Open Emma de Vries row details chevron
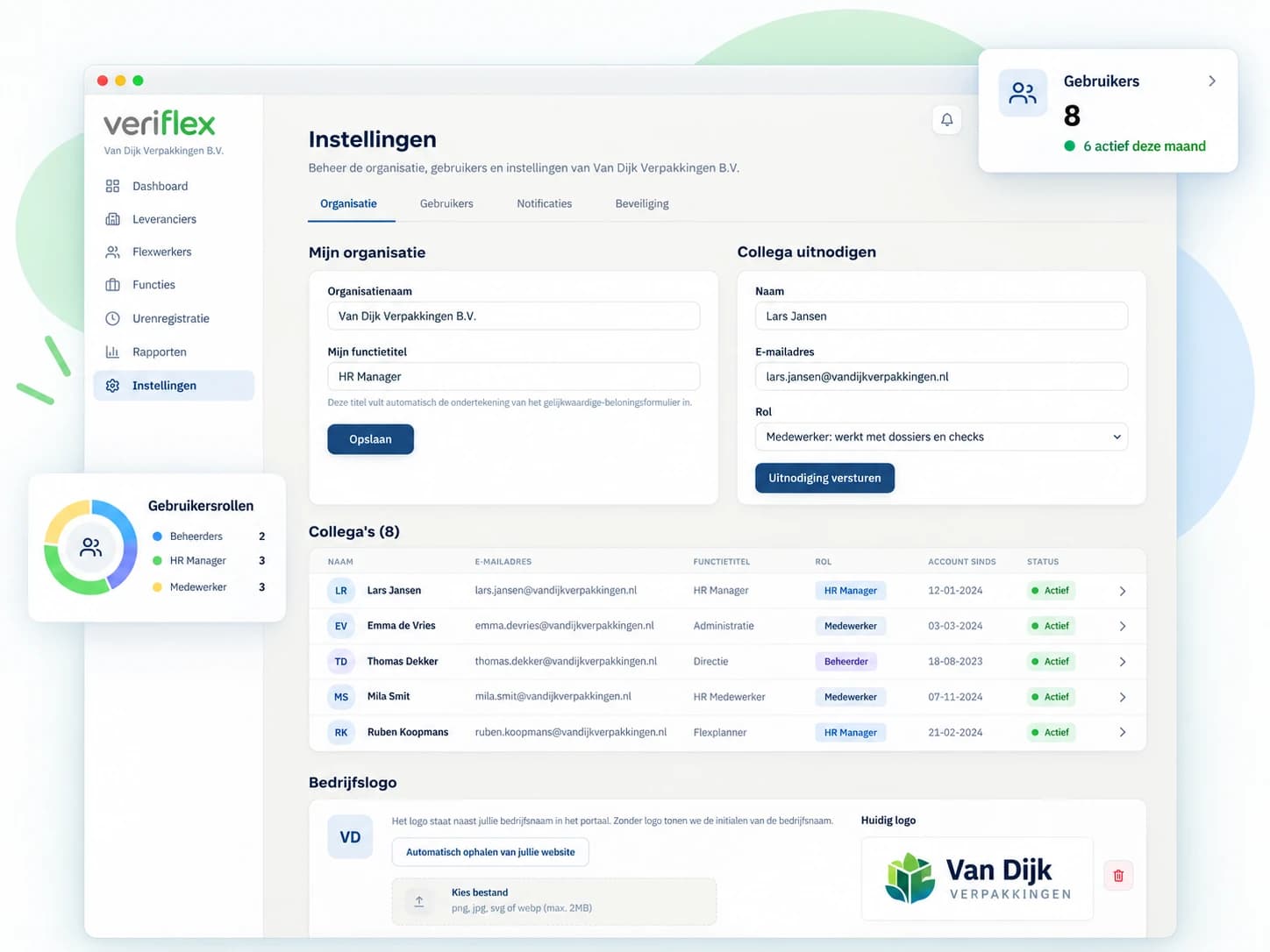Viewport: 1270px width, 952px height. [x=1123, y=626]
